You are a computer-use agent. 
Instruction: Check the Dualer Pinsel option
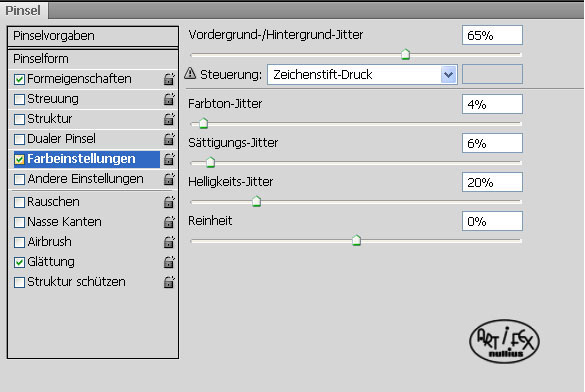pos(19,139)
